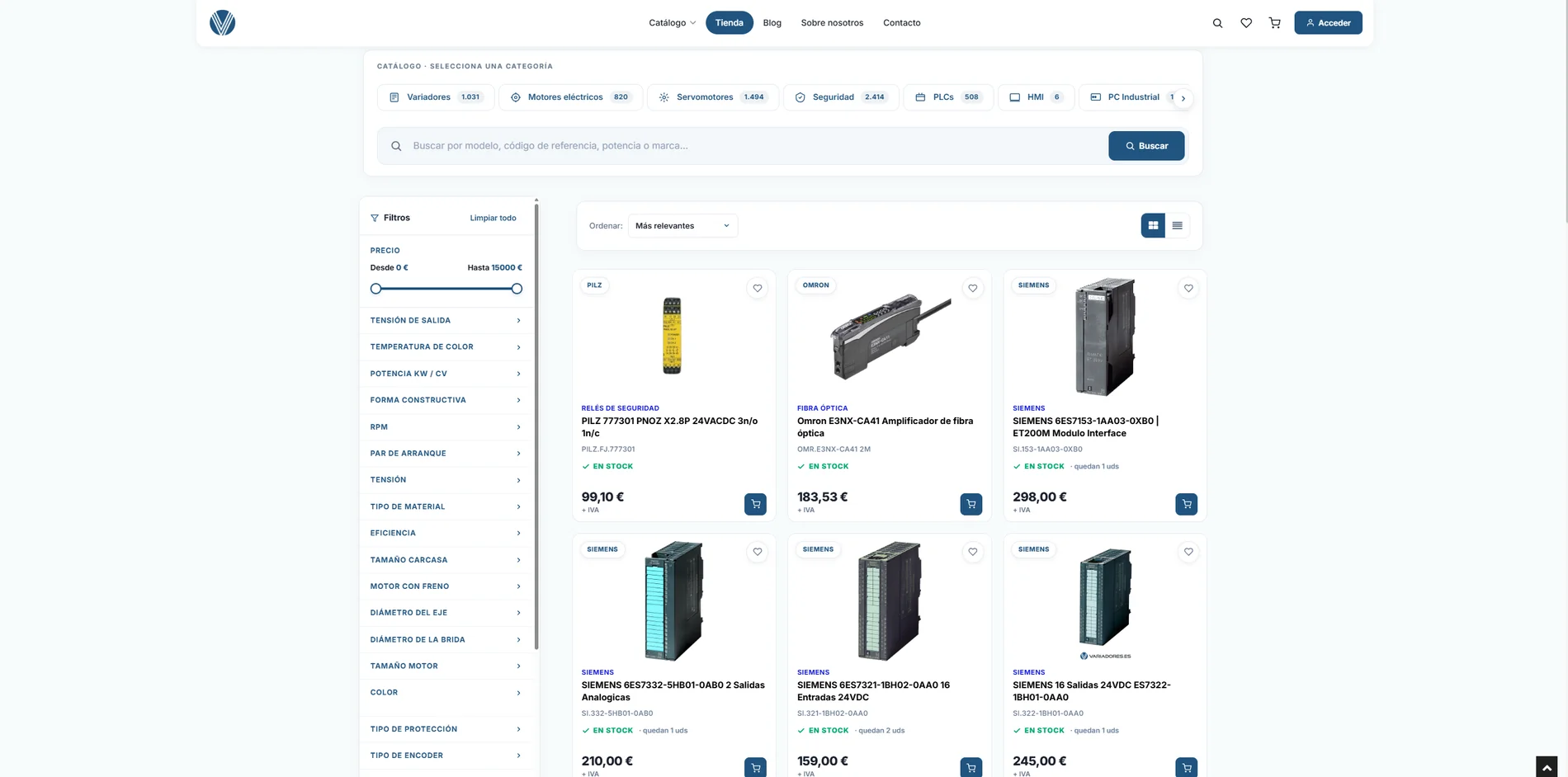Add SIEMENS 298,00 € item to cart
Screen dimensions: 1568x777
click(x=1187, y=504)
